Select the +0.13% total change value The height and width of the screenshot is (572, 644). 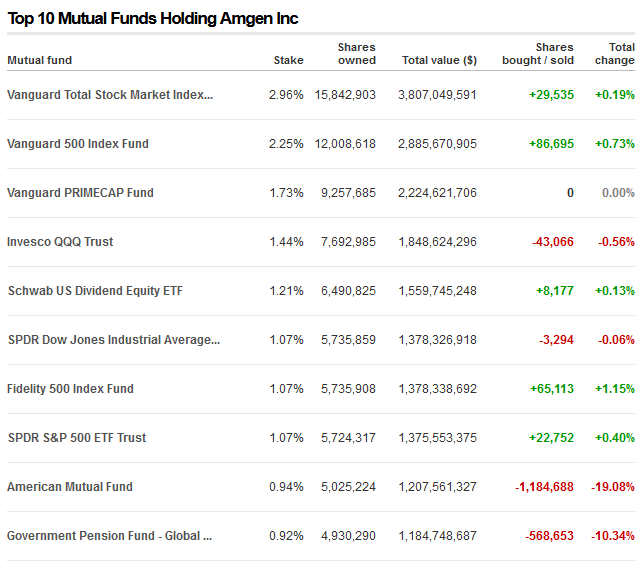click(615, 291)
